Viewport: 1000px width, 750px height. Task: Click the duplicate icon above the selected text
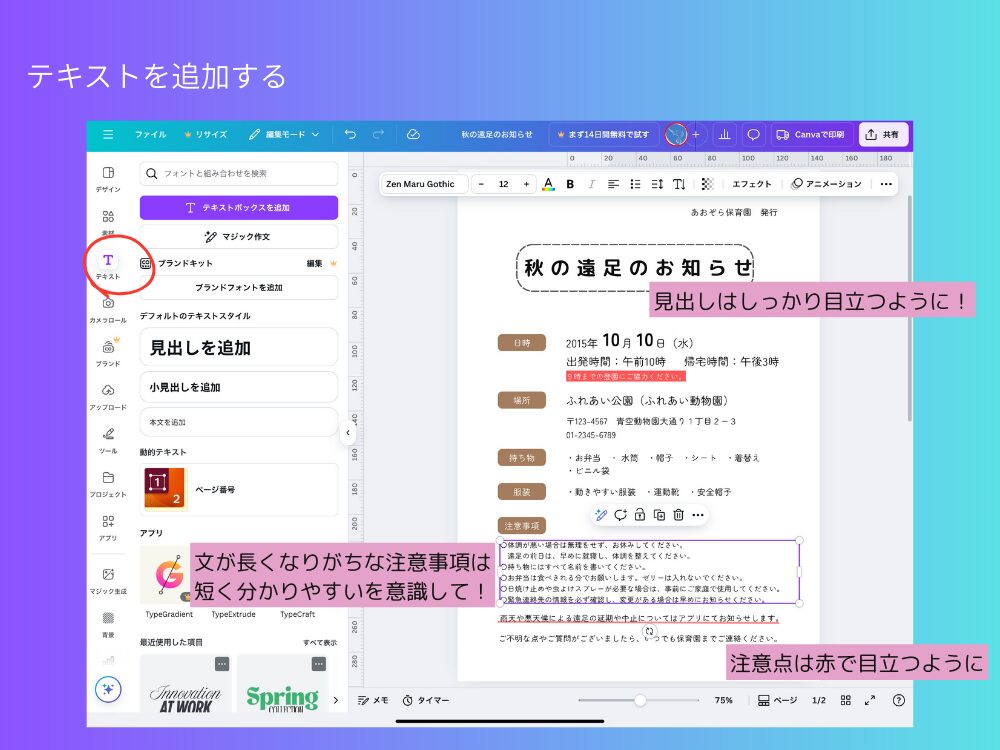click(x=659, y=514)
